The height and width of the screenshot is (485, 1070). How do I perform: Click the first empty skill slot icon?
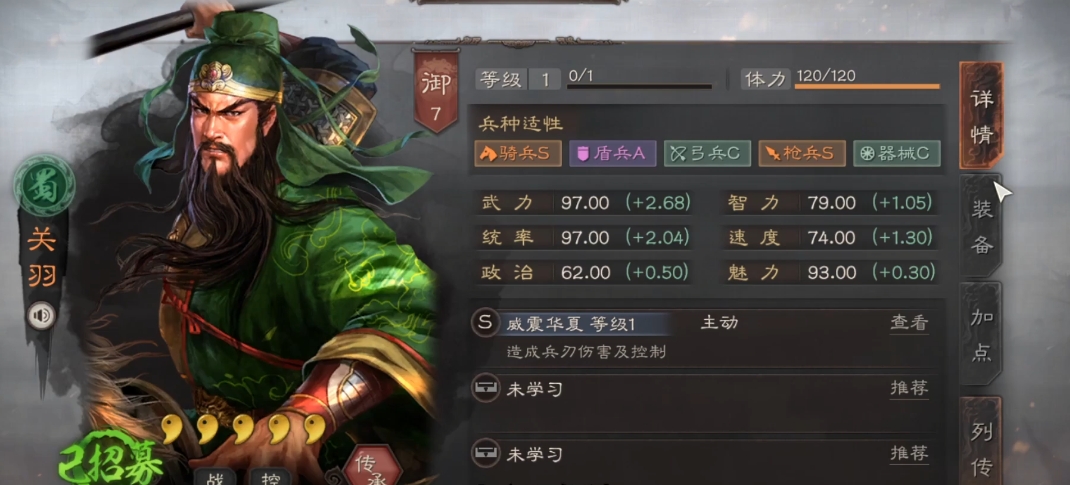click(484, 390)
